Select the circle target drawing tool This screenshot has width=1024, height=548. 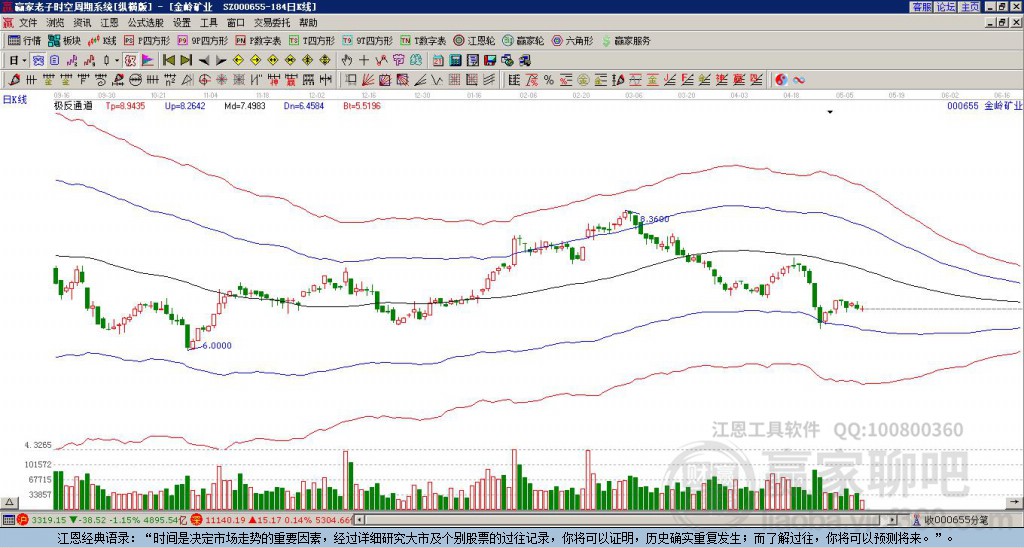(204, 80)
